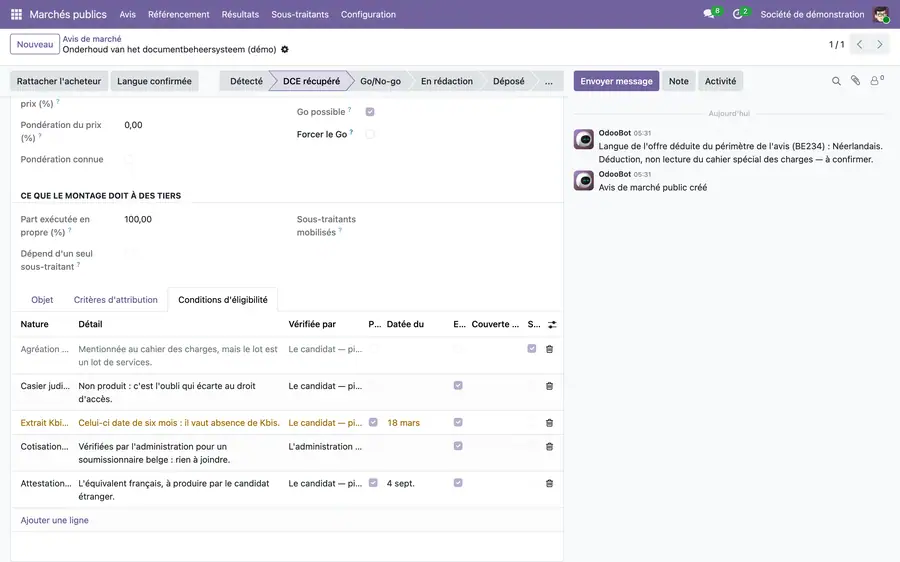Click the gear actions icon beside record title

pos(285,49)
